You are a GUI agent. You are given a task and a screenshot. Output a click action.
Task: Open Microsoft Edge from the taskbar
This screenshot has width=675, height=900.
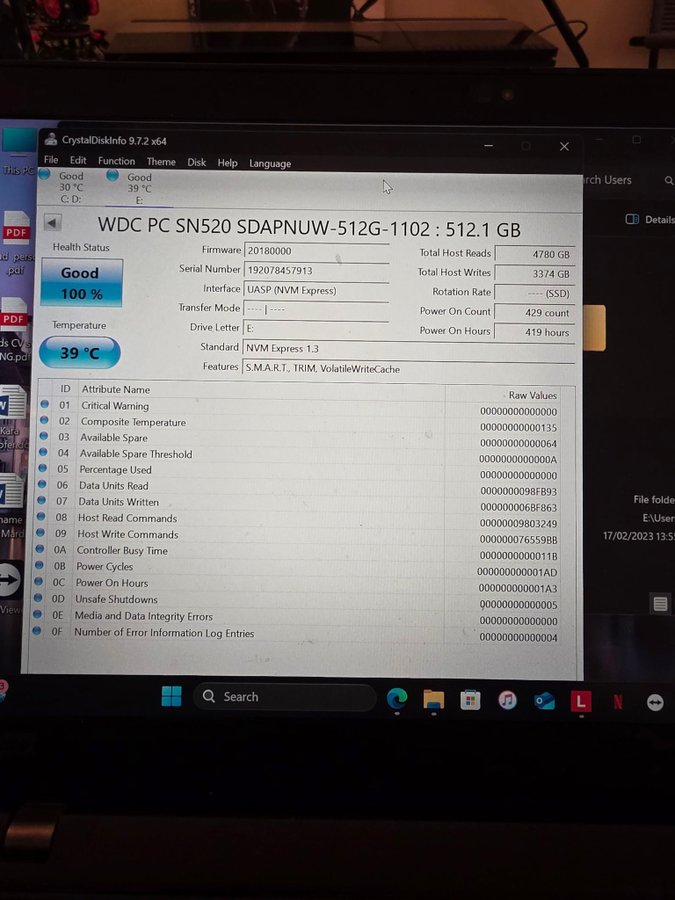coord(397,700)
